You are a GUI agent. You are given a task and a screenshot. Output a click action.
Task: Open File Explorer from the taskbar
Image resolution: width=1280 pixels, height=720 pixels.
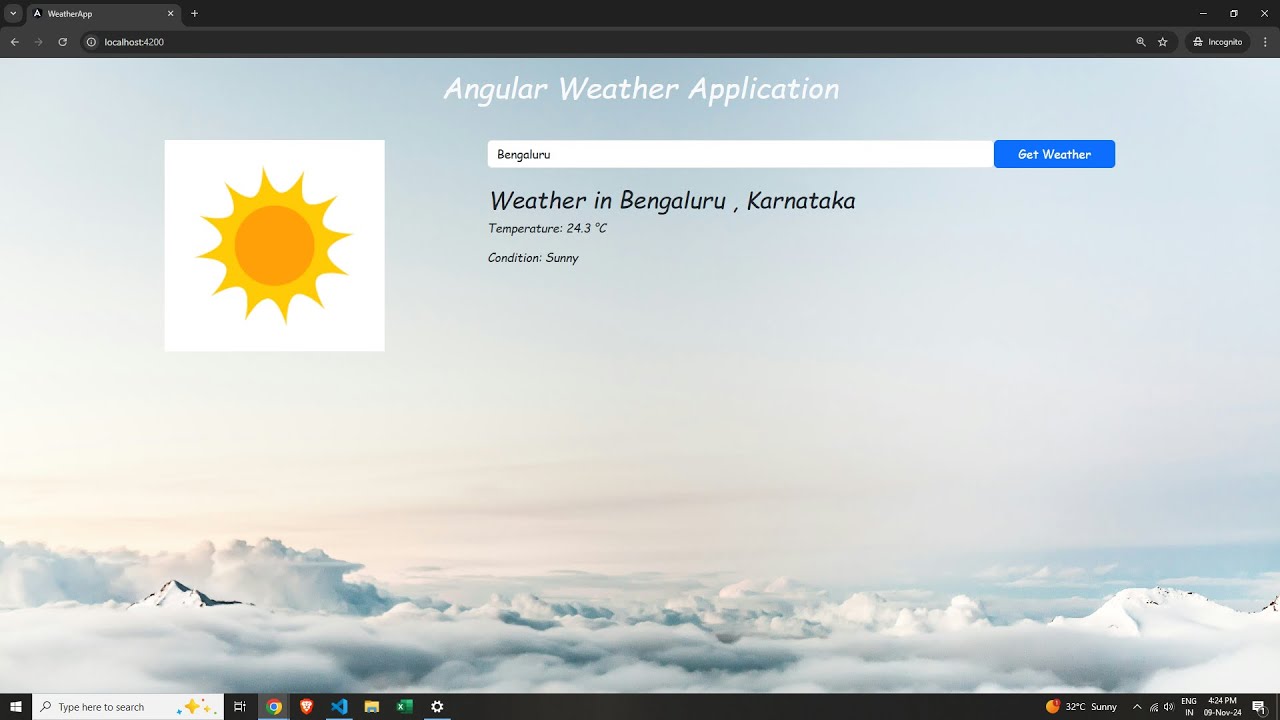pos(372,707)
